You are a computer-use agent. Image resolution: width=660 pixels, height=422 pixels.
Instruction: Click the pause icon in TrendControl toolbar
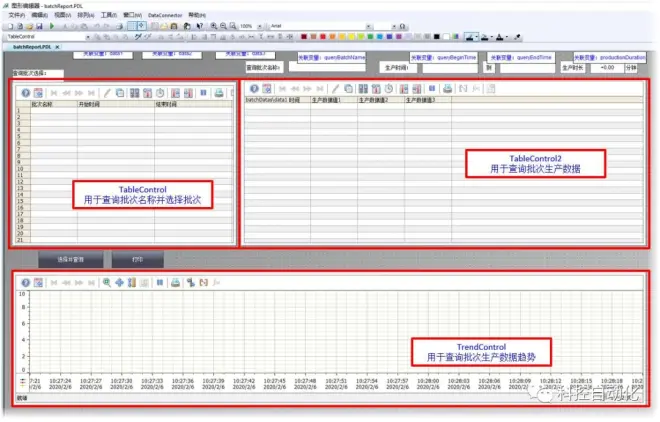click(160, 283)
